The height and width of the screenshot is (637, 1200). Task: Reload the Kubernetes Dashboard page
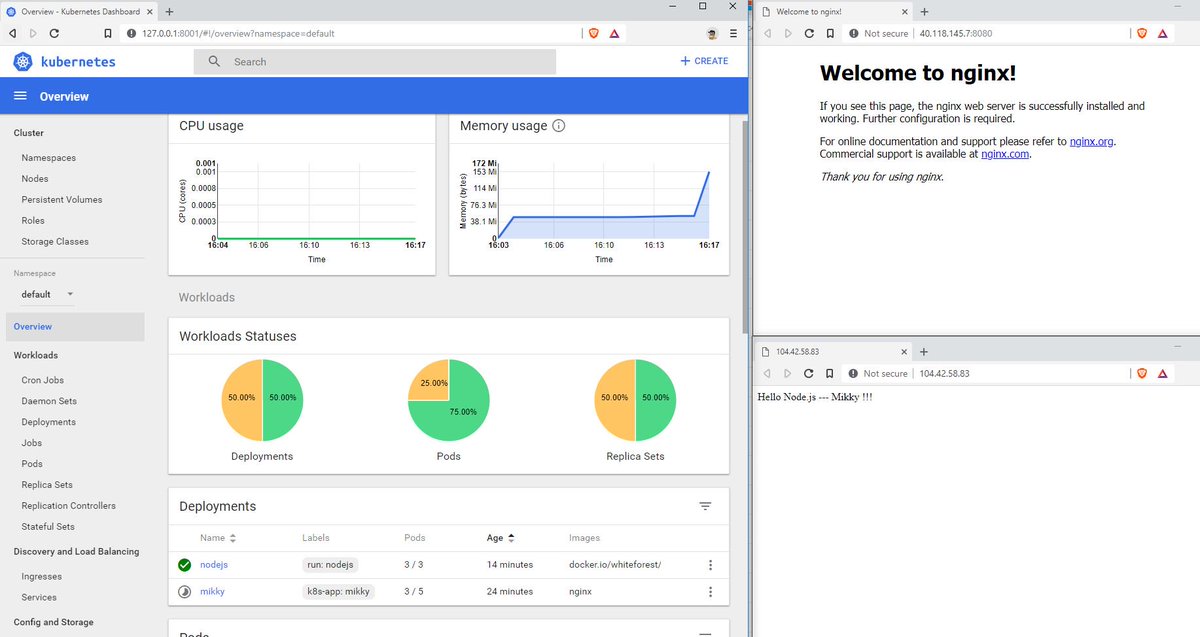pos(54,33)
